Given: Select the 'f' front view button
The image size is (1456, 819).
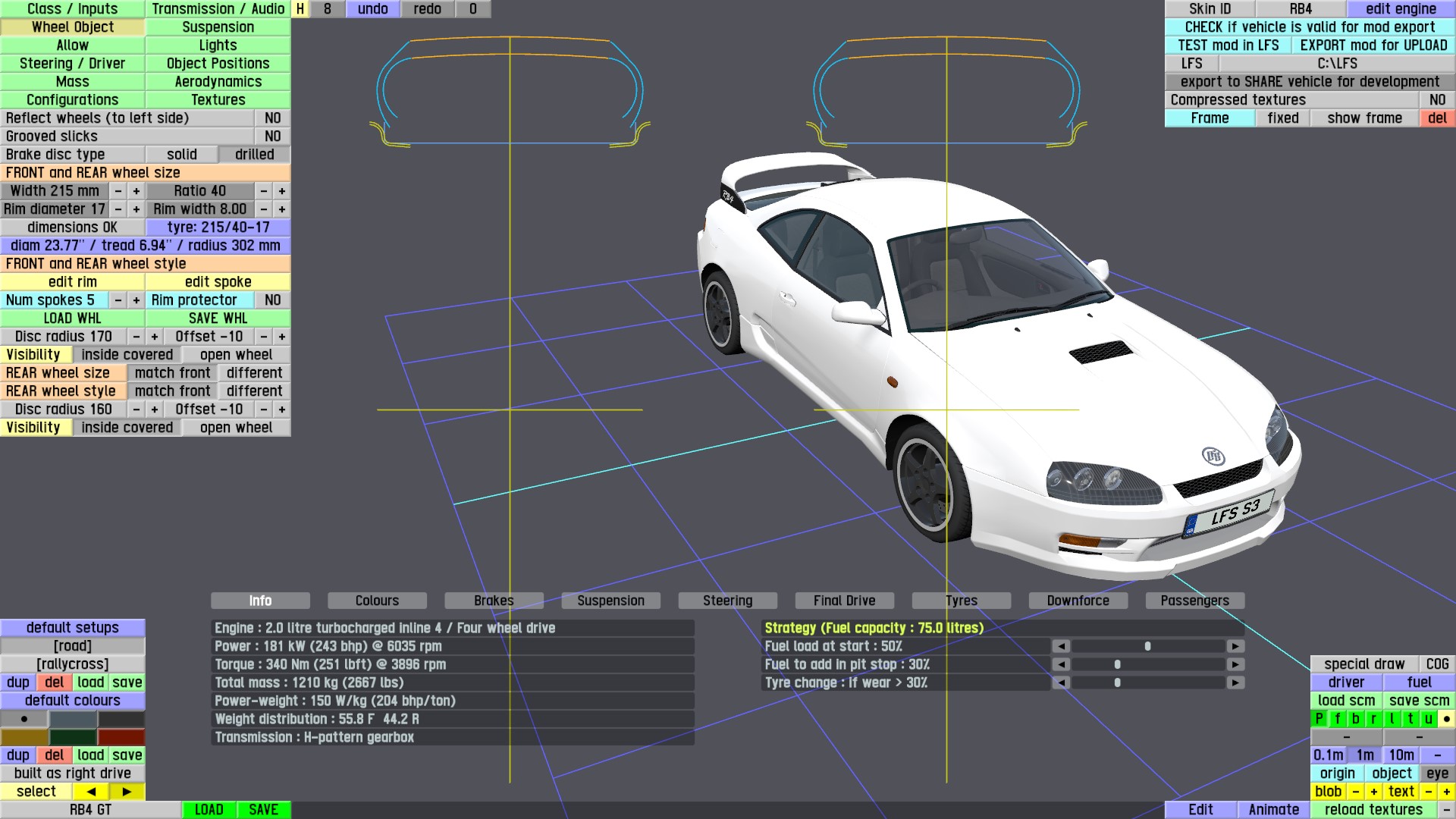Looking at the screenshot, I should point(1337,719).
